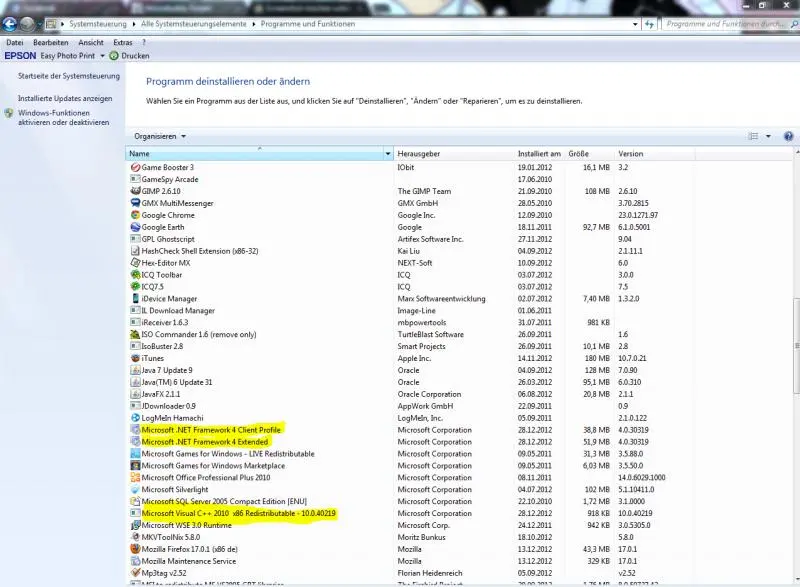Open the Extras menu
The width and height of the screenshot is (800, 587).
[x=122, y=42]
